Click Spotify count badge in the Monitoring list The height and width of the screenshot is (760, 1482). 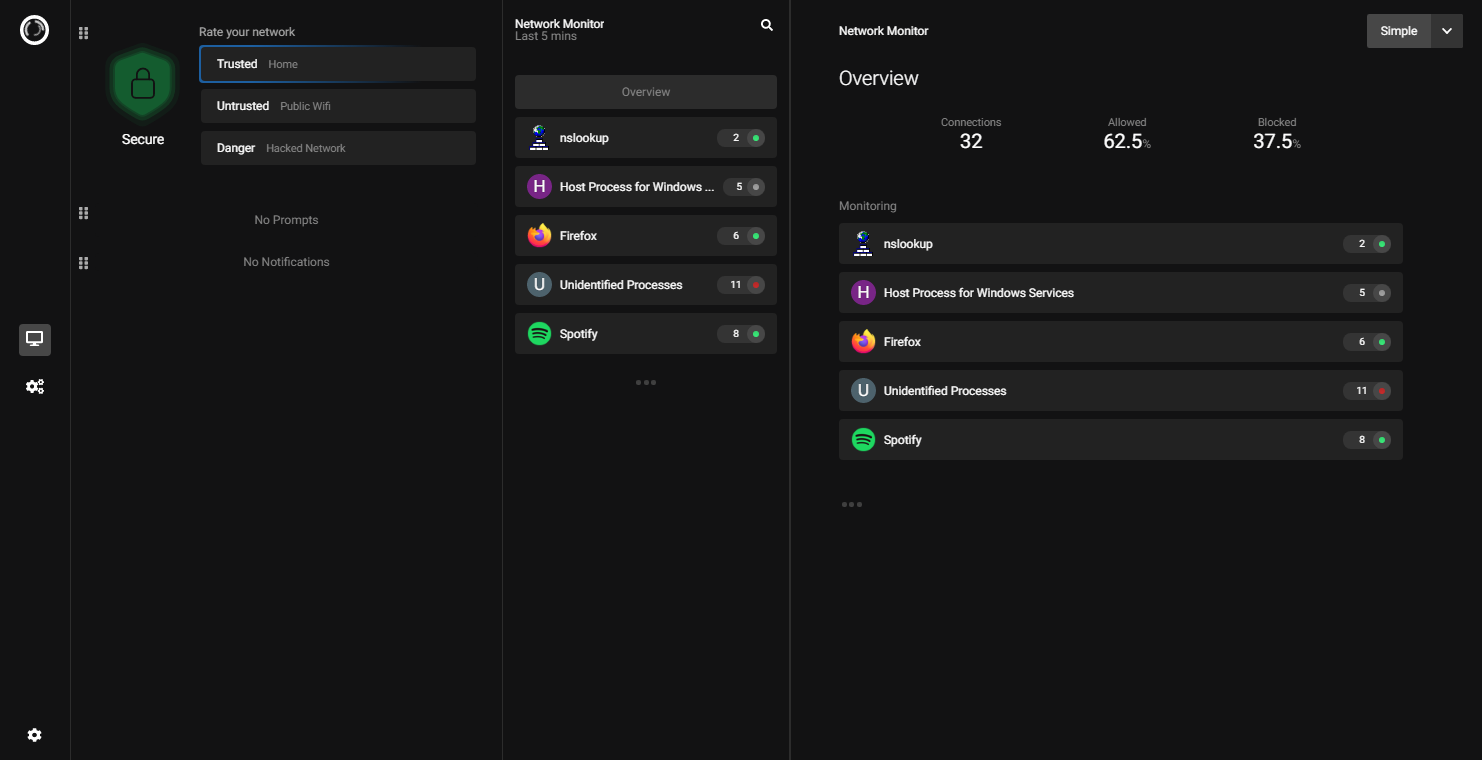tap(1367, 440)
